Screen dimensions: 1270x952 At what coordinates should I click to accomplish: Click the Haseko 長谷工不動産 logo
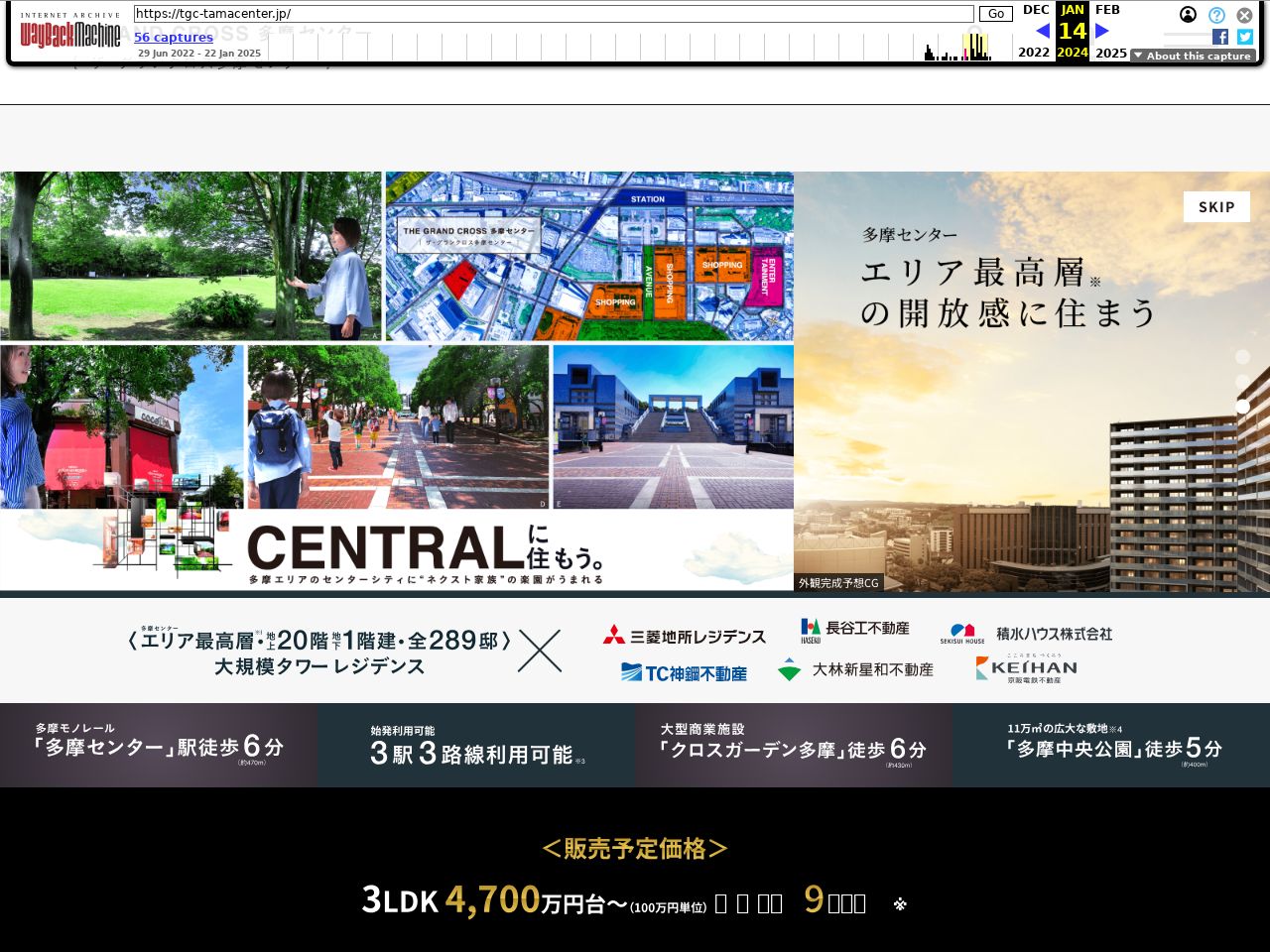[x=855, y=630]
